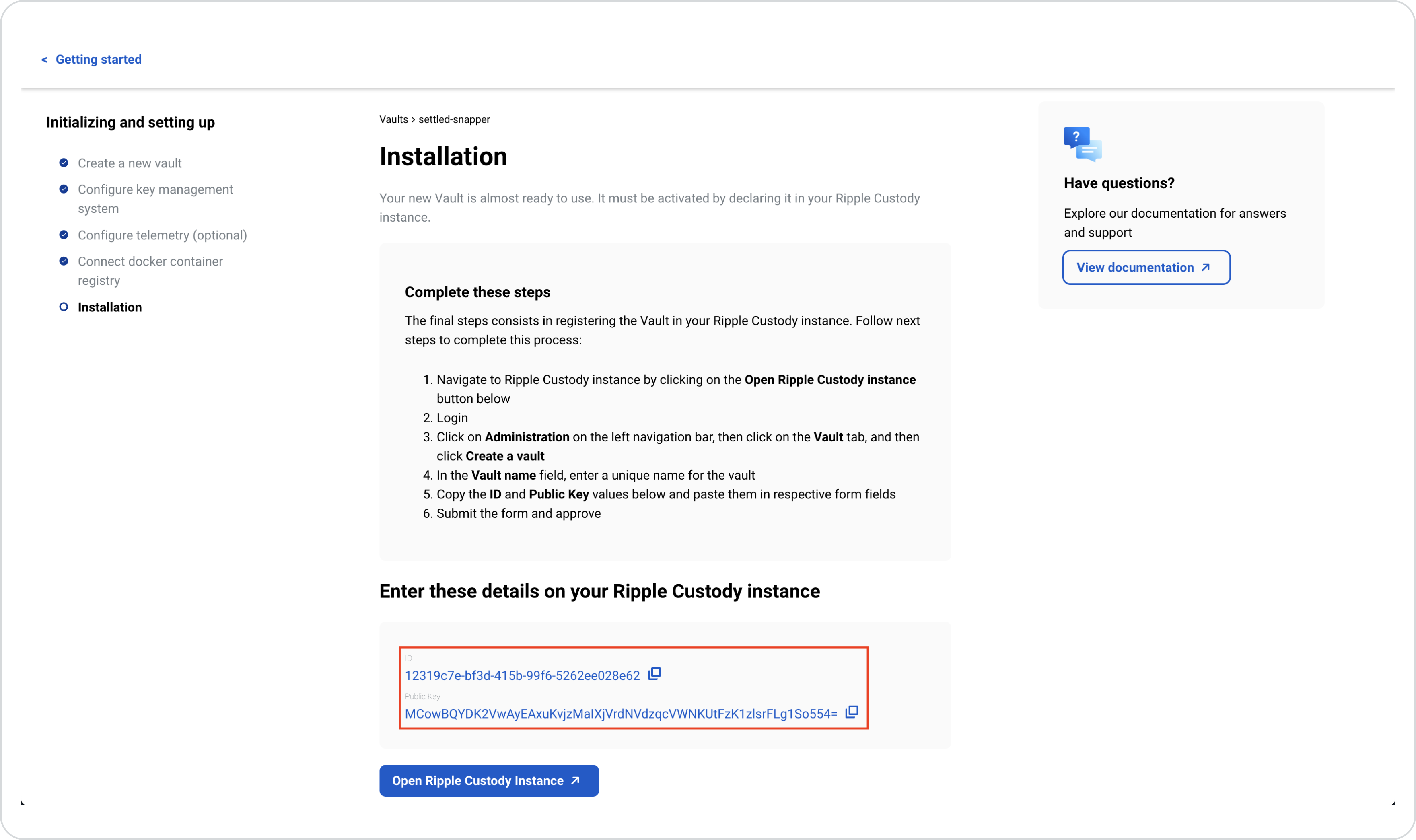Click step 6 Submit the form and approve
The width and height of the screenshot is (1416, 840).
[x=519, y=513]
